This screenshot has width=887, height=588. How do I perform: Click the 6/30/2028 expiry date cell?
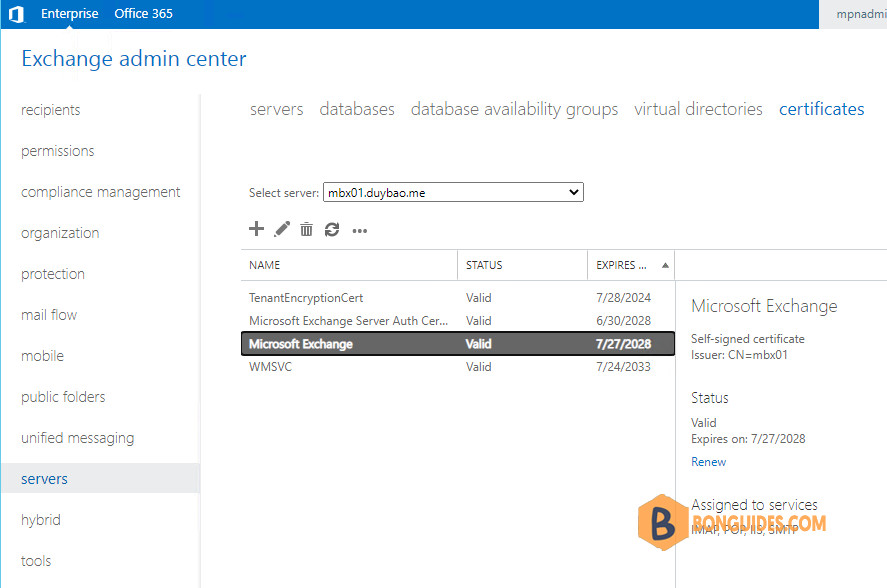623,321
